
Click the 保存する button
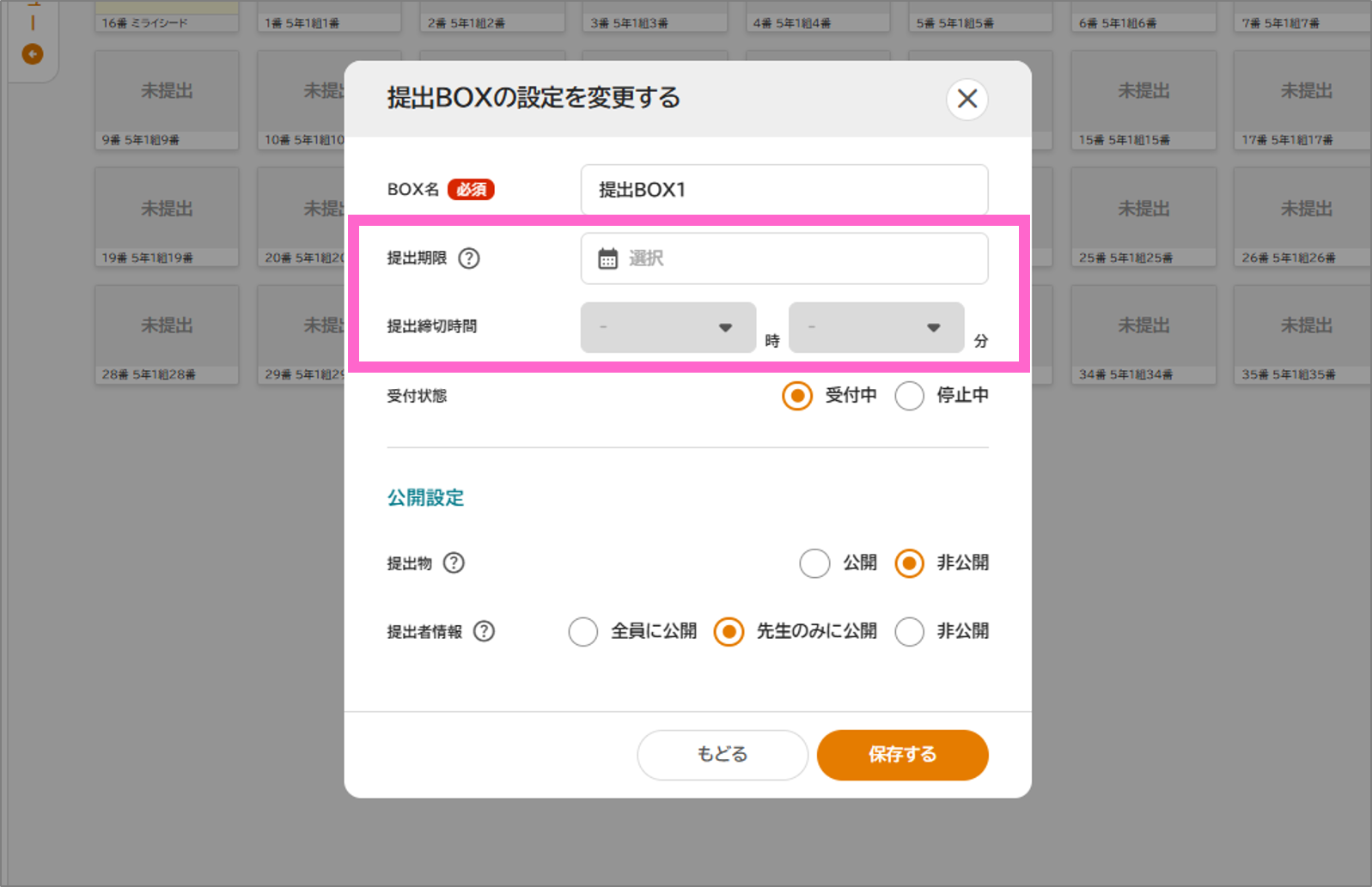(x=902, y=755)
